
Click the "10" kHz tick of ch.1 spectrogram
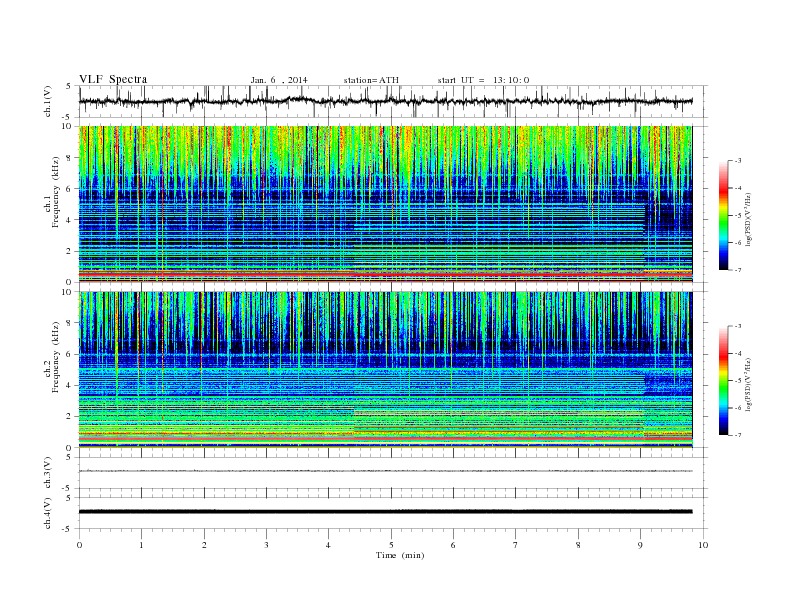(68, 126)
